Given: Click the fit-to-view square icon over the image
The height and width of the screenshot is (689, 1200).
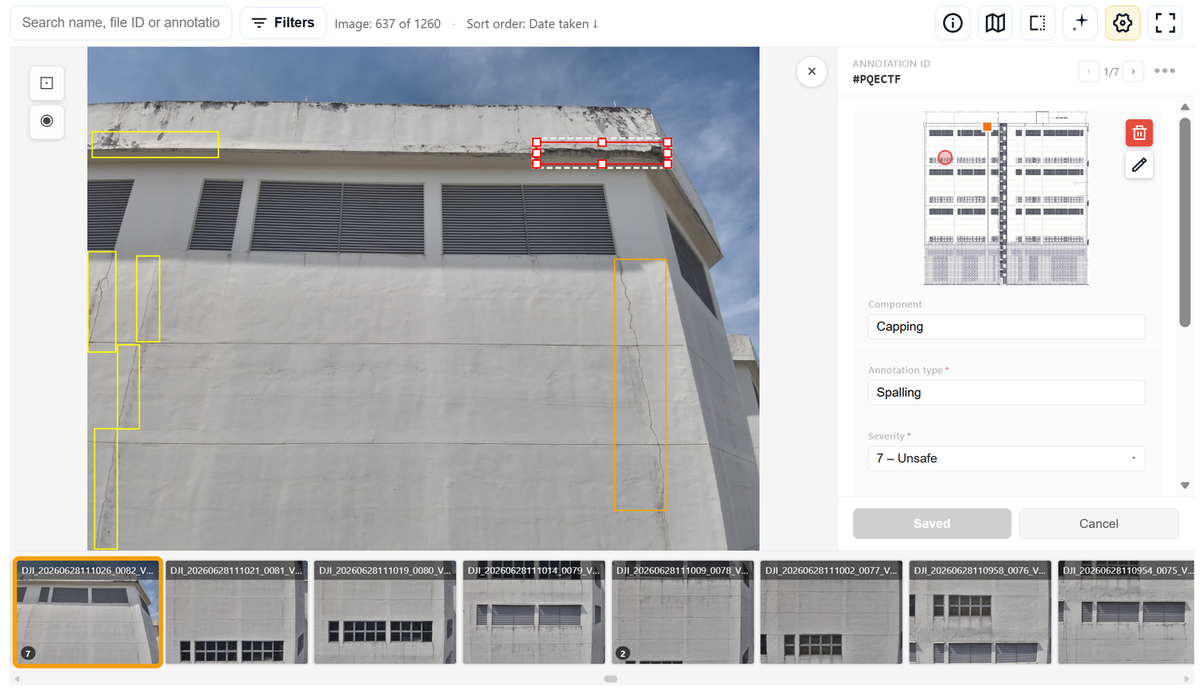Looking at the screenshot, I should [47, 83].
